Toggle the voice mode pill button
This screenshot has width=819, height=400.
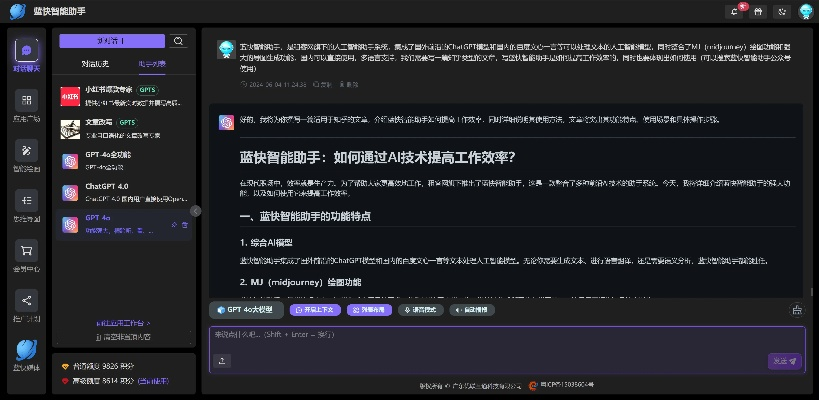[x=415, y=310]
